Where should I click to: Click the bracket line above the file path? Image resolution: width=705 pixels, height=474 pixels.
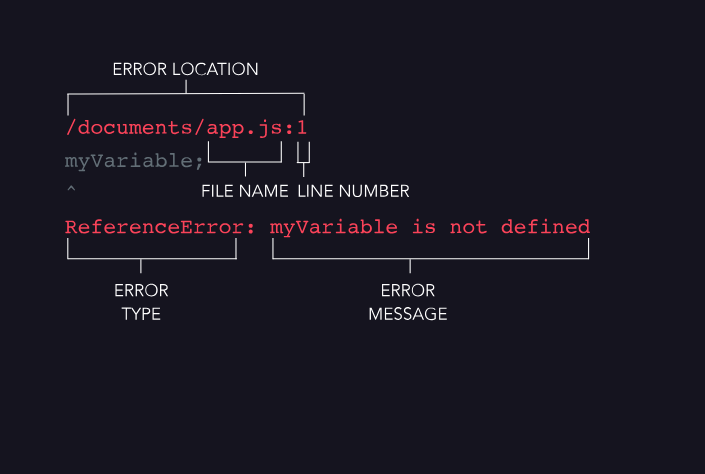[x=185, y=95]
